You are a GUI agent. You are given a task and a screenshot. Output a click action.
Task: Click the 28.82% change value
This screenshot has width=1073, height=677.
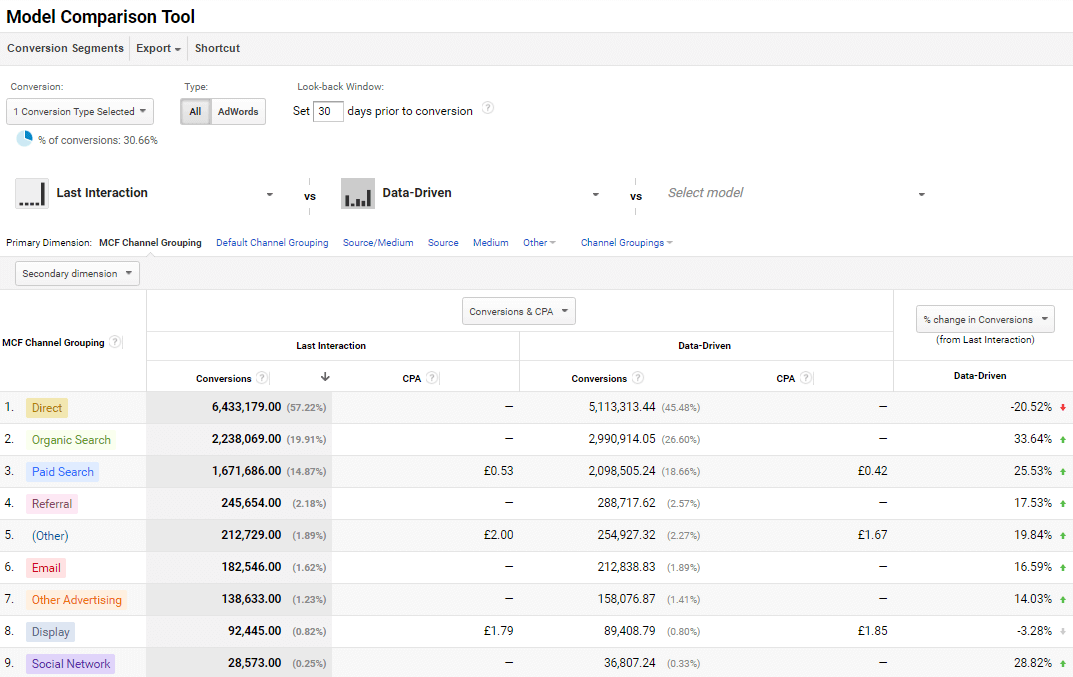tap(1033, 663)
